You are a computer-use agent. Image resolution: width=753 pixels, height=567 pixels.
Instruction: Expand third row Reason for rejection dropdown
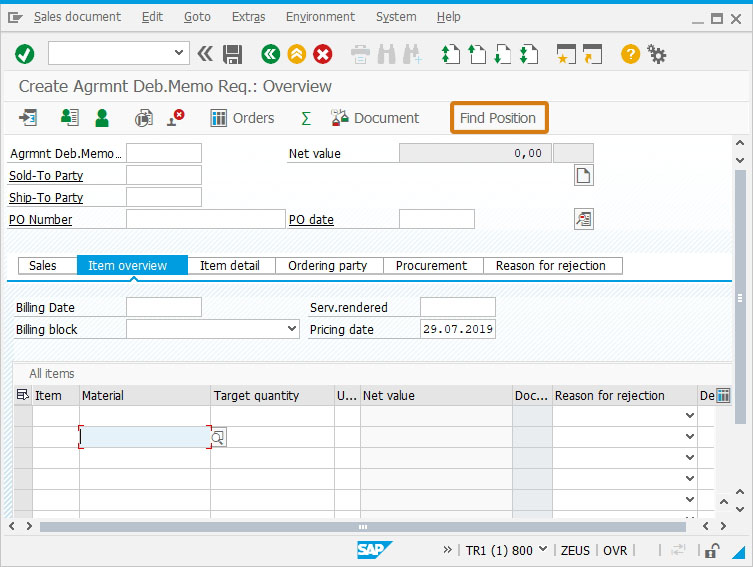[690, 458]
